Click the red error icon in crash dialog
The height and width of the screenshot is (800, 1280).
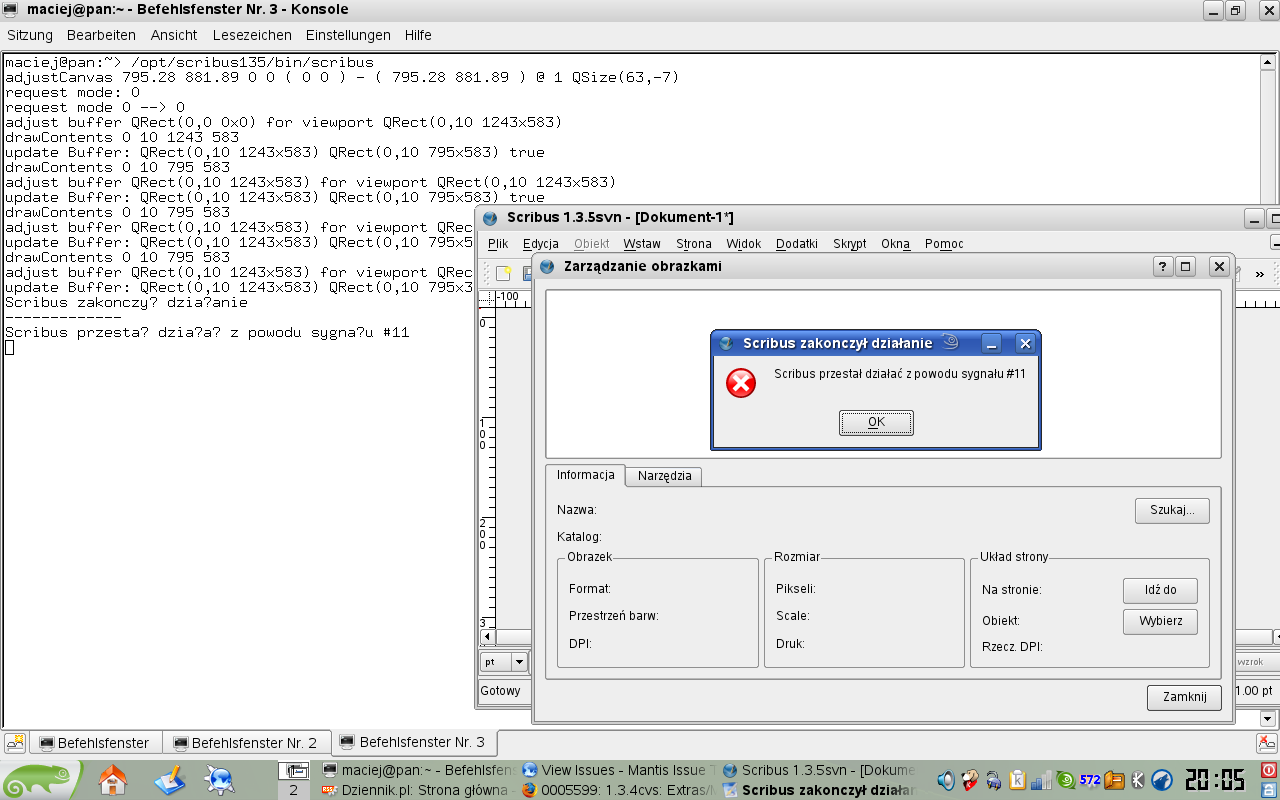(x=741, y=383)
